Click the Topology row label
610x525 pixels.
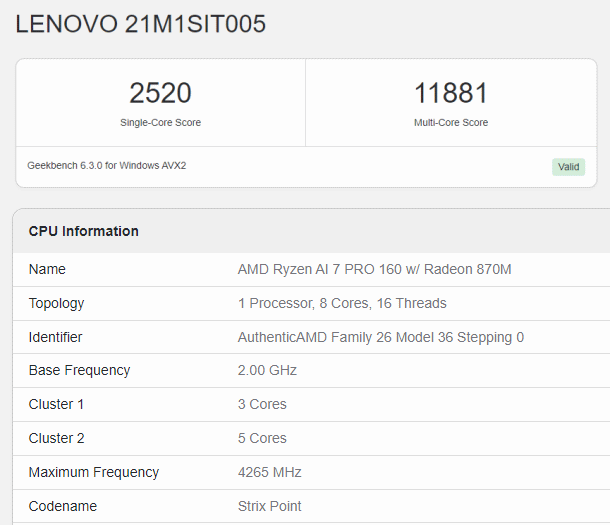click(x=56, y=303)
